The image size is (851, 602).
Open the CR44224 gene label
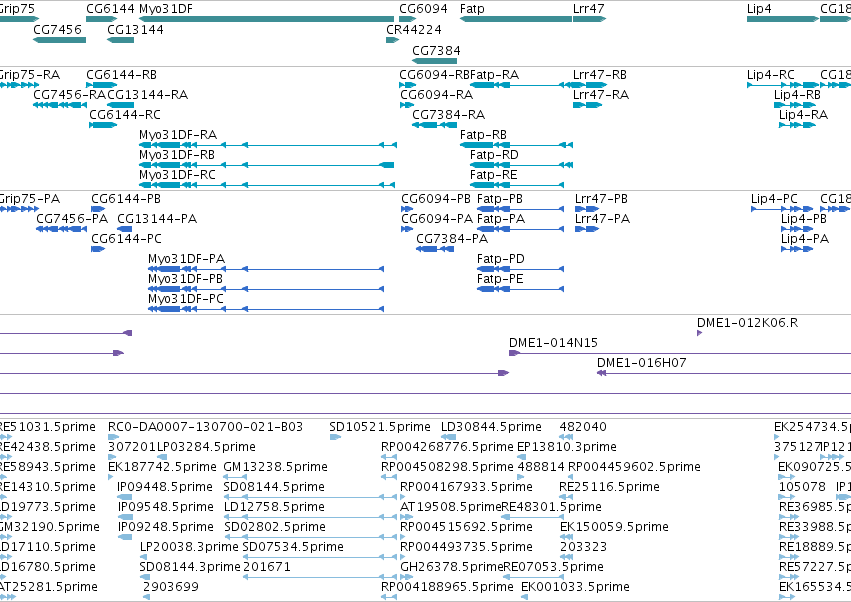click(x=414, y=29)
